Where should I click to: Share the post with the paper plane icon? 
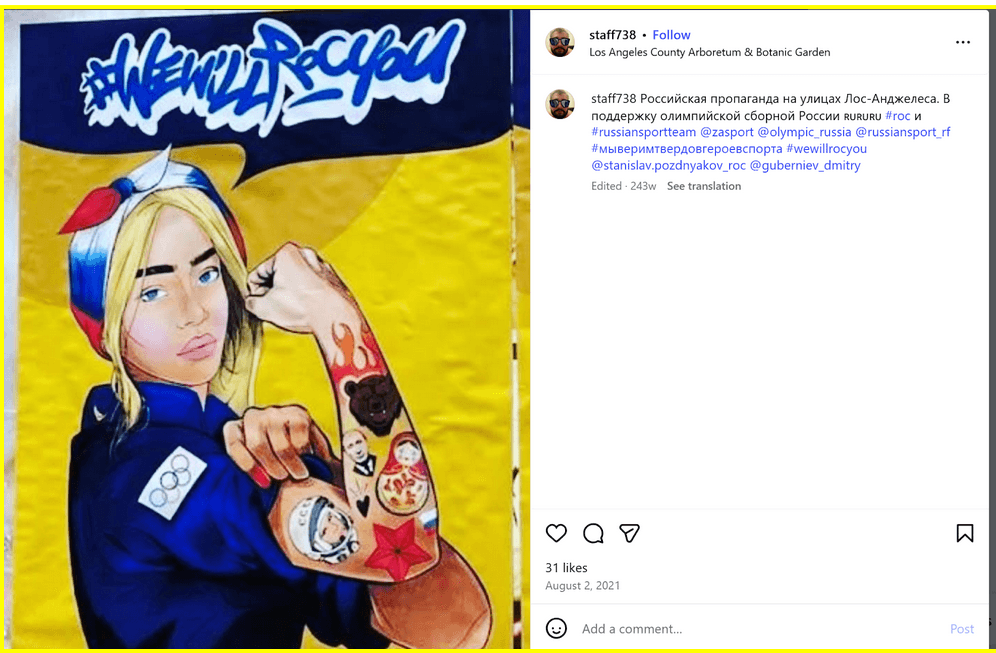click(x=629, y=533)
